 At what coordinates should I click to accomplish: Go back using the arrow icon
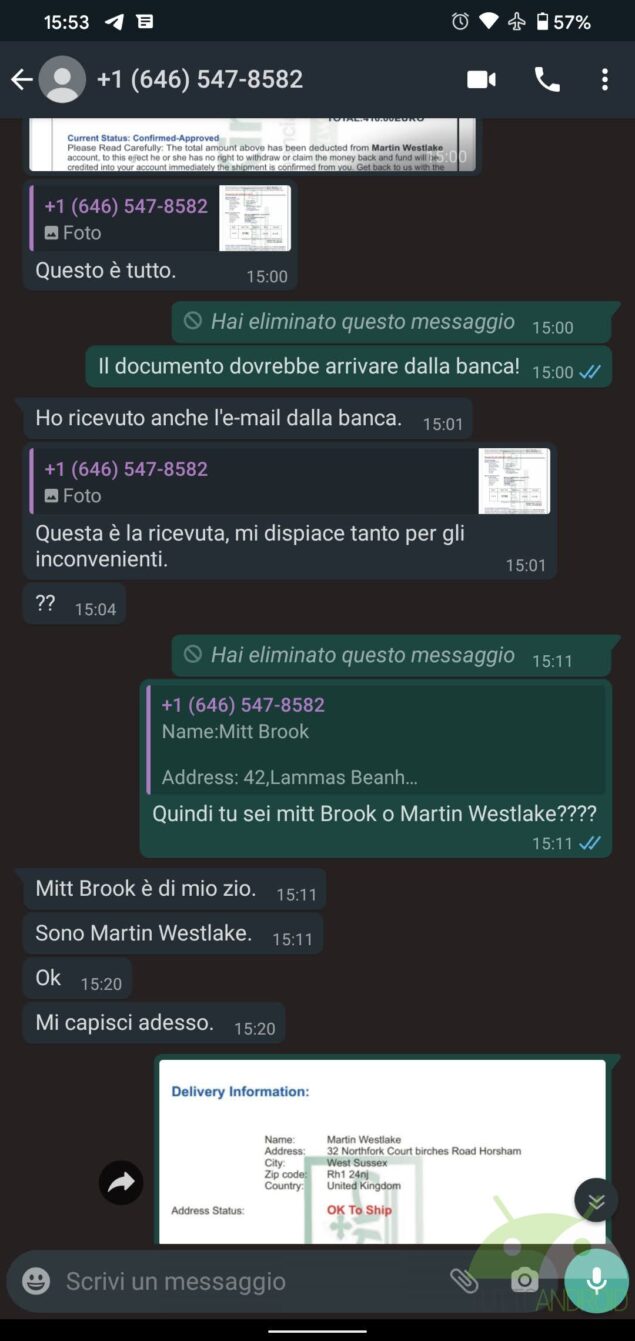pyautogui.click(x=21, y=80)
